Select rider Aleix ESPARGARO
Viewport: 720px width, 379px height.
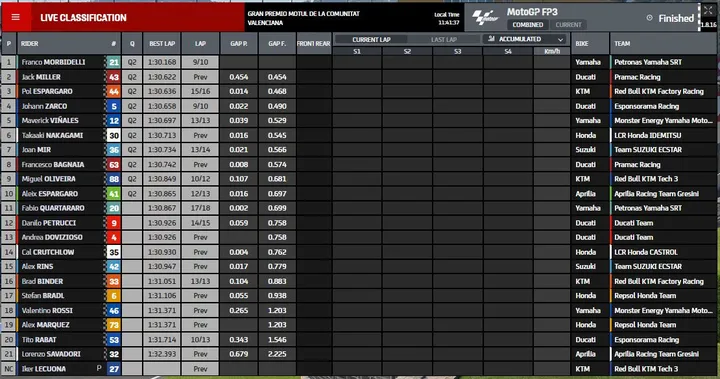click(x=49, y=193)
